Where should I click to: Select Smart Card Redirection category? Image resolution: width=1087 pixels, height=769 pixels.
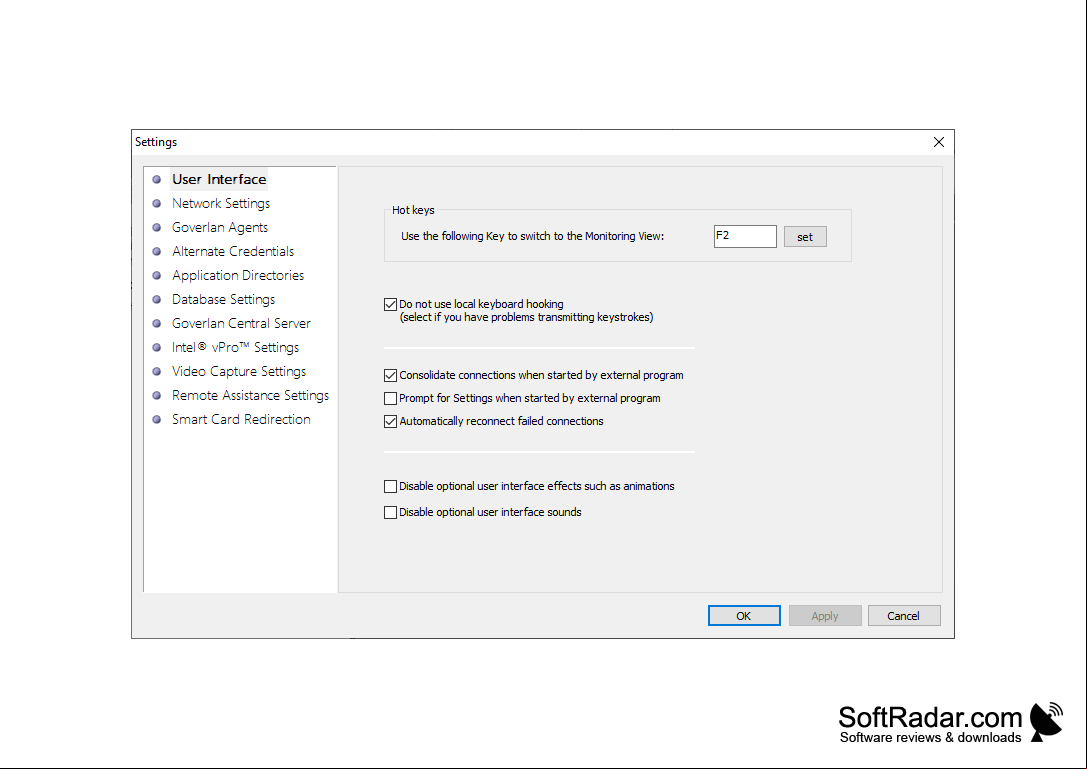pyautogui.click(x=241, y=420)
